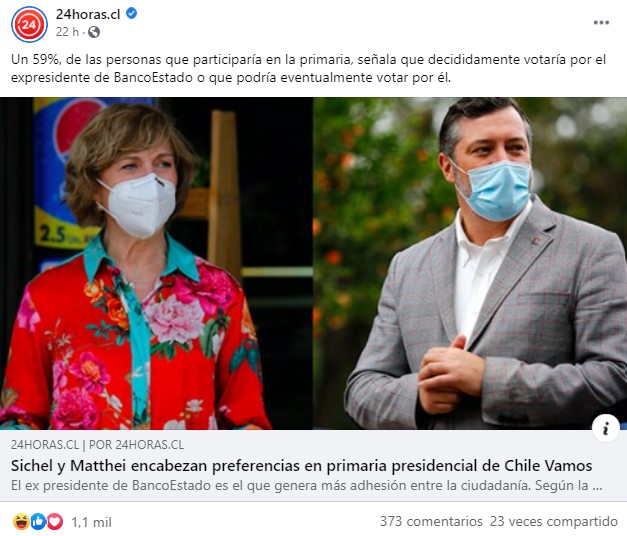The image size is (627, 536).
Task: Open the three-dot post options menu
Action: [x=601, y=23]
